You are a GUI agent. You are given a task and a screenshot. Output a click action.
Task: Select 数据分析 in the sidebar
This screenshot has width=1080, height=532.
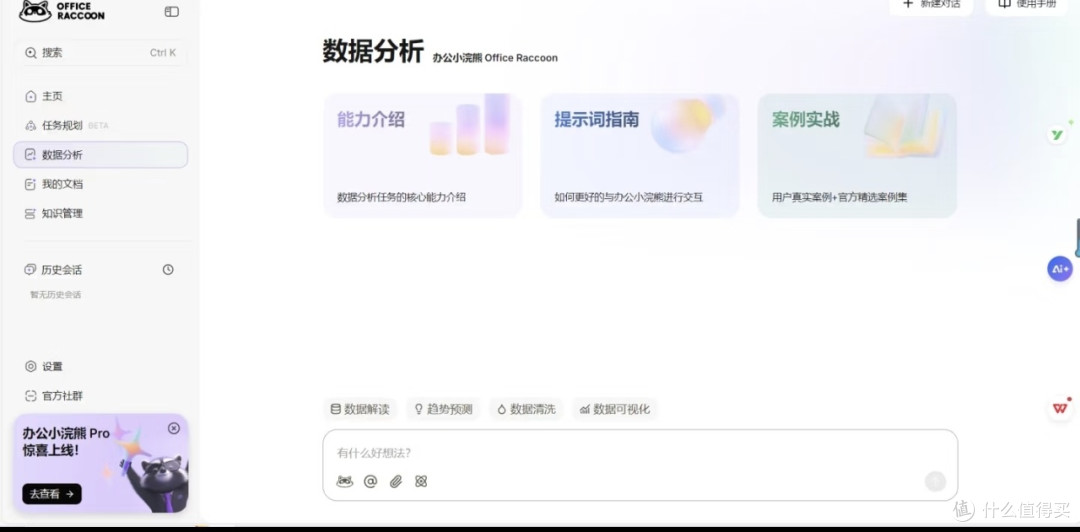(100, 154)
